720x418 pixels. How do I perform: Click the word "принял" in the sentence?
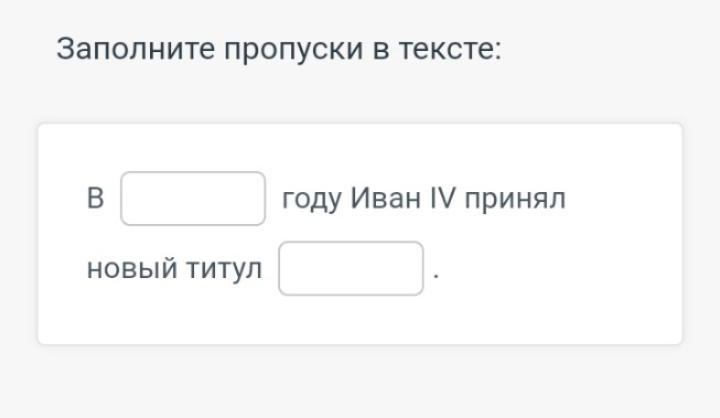515,200
